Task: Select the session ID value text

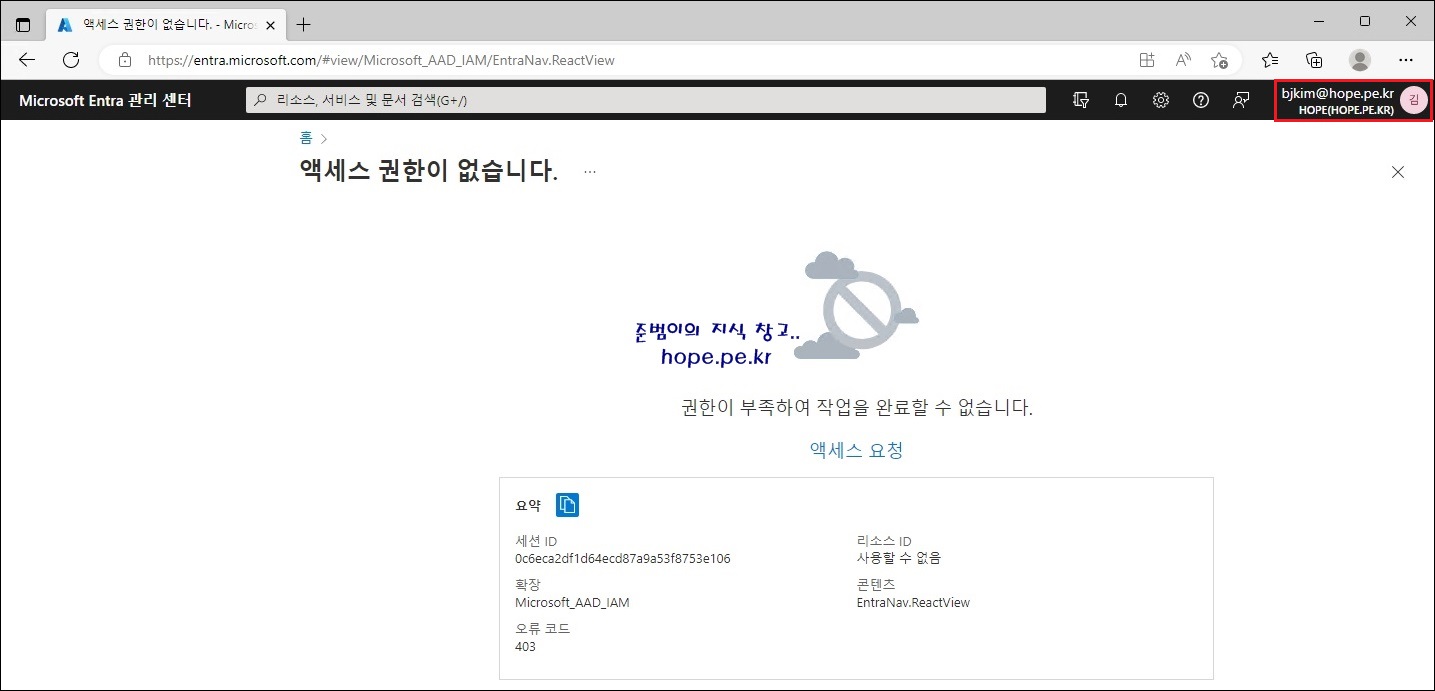Action: (622, 558)
